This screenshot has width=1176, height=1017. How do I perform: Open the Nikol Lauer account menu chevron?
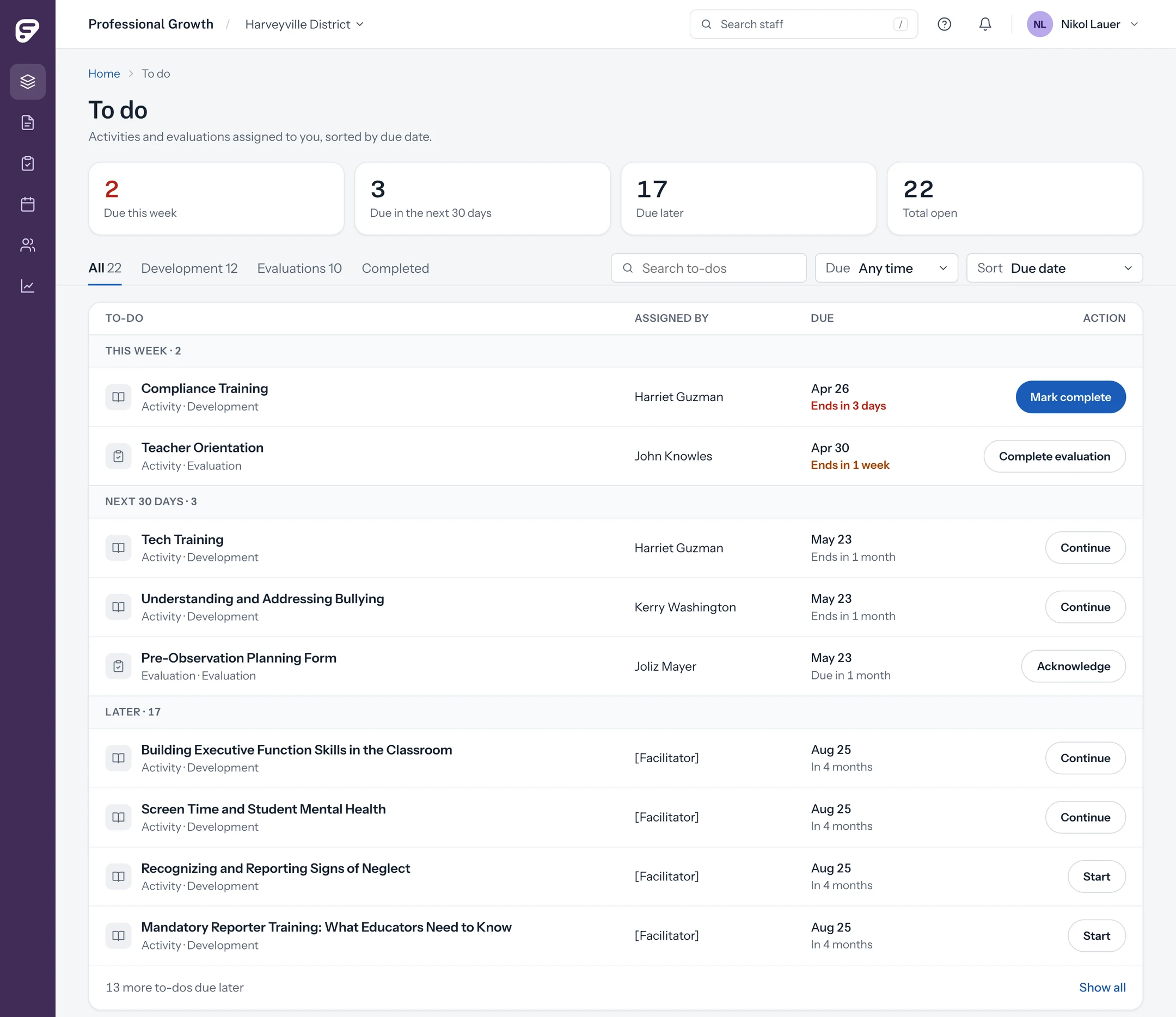click(x=1135, y=24)
